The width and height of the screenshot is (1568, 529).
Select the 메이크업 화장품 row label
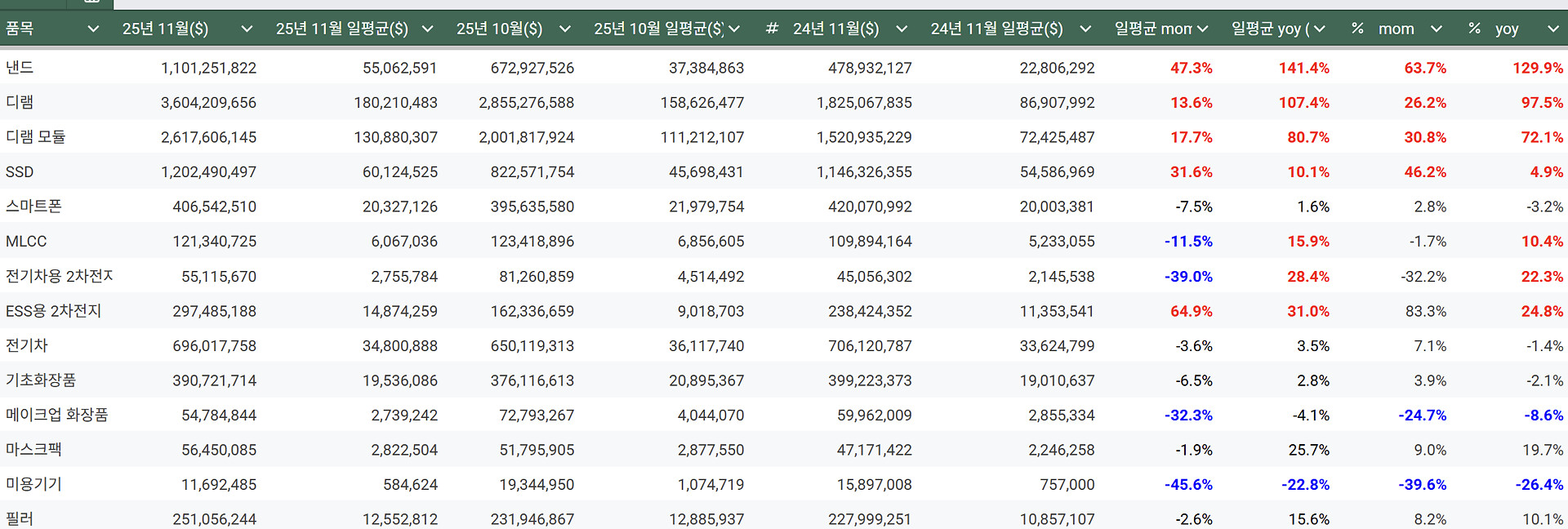[57, 415]
